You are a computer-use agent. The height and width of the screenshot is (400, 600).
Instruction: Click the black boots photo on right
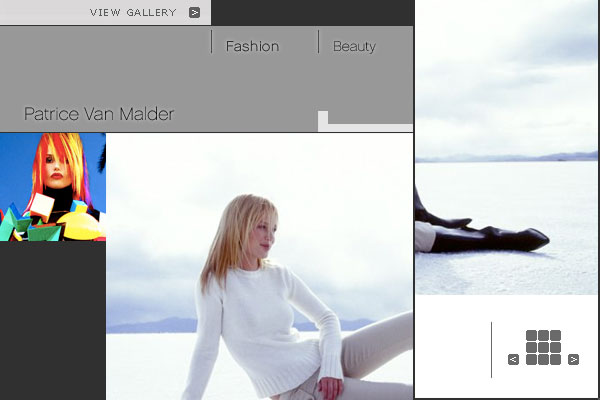507,150
